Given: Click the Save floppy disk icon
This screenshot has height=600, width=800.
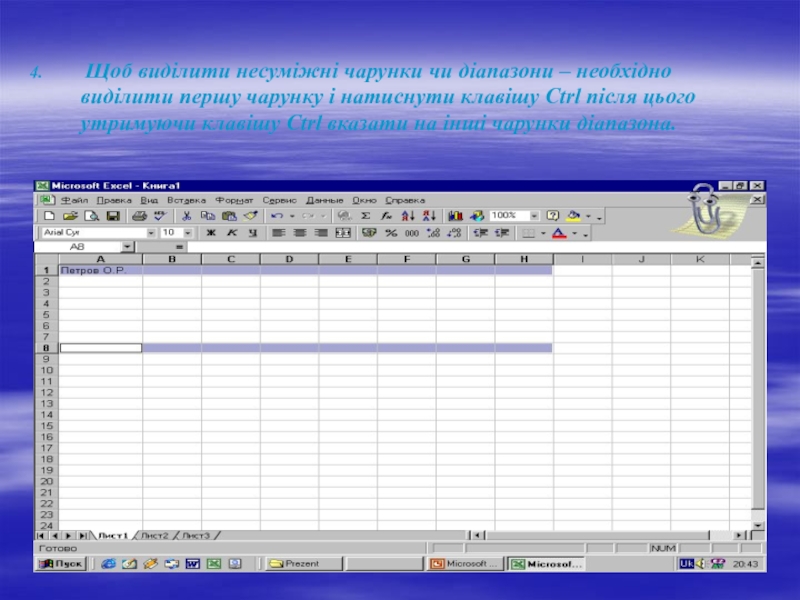Looking at the screenshot, I should (112, 216).
